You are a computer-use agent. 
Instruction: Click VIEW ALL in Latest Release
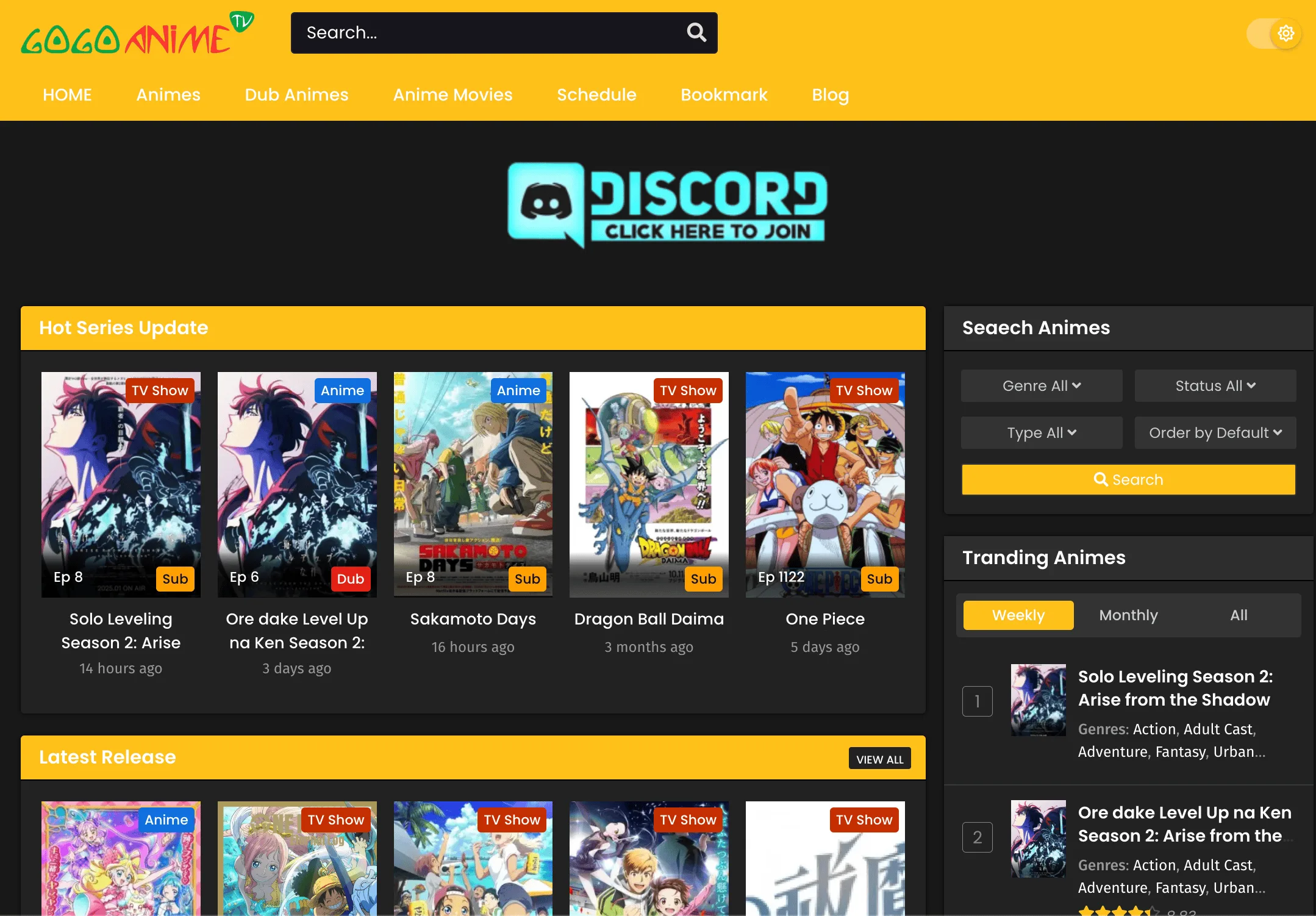tap(879, 759)
